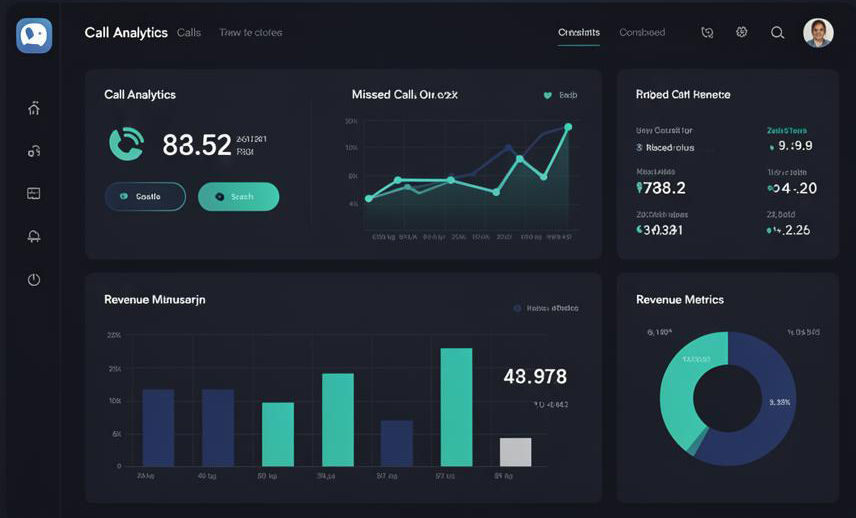This screenshot has height=518, width=856.
Task: Open the user profile avatar
Action: point(818,33)
